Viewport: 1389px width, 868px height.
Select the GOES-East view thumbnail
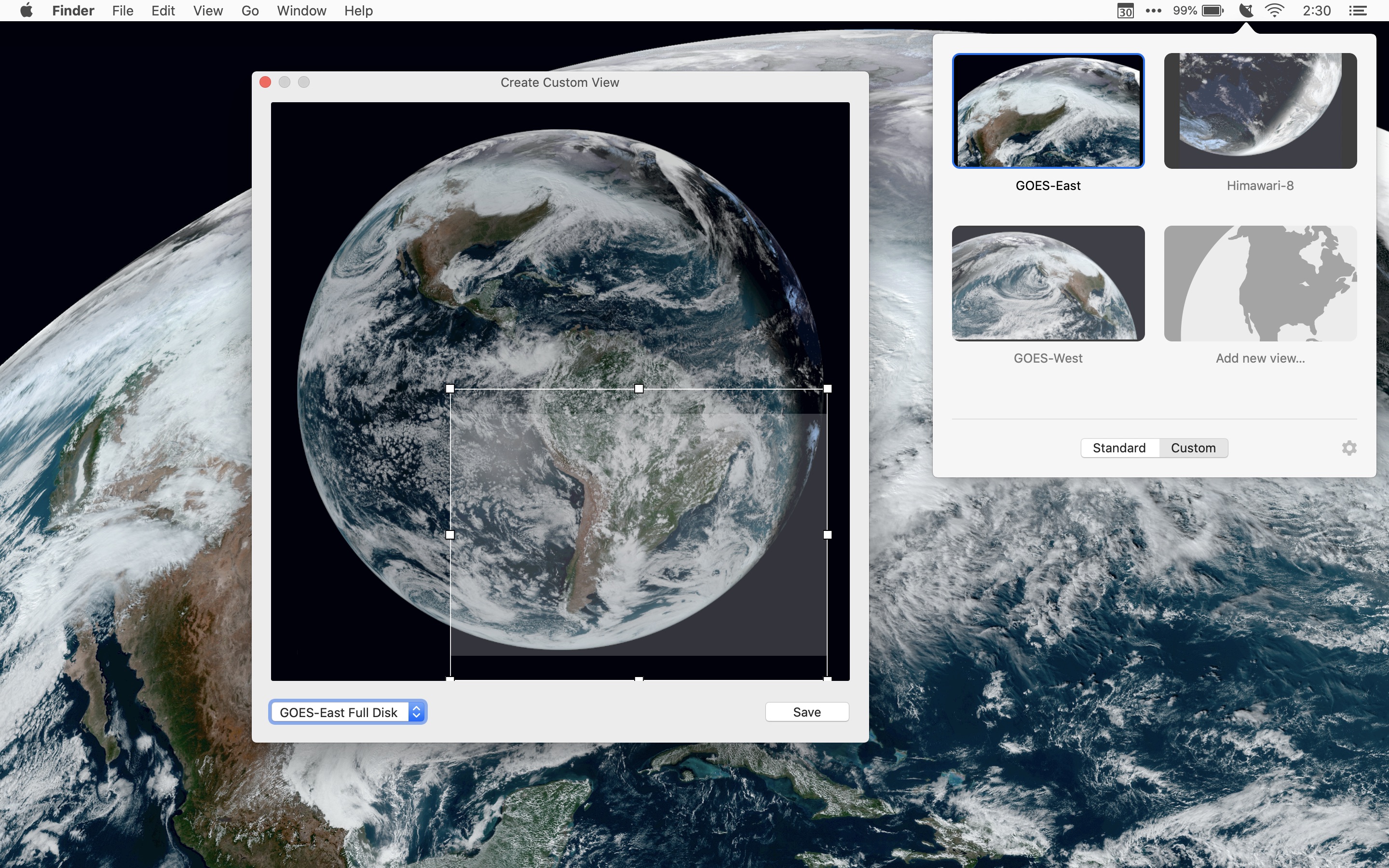tap(1048, 111)
